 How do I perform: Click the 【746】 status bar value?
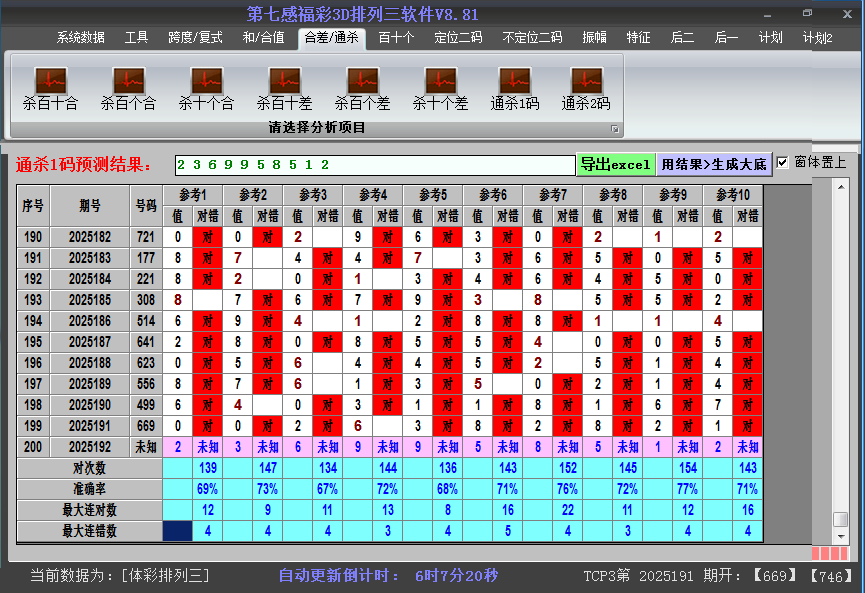click(x=831, y=576)
